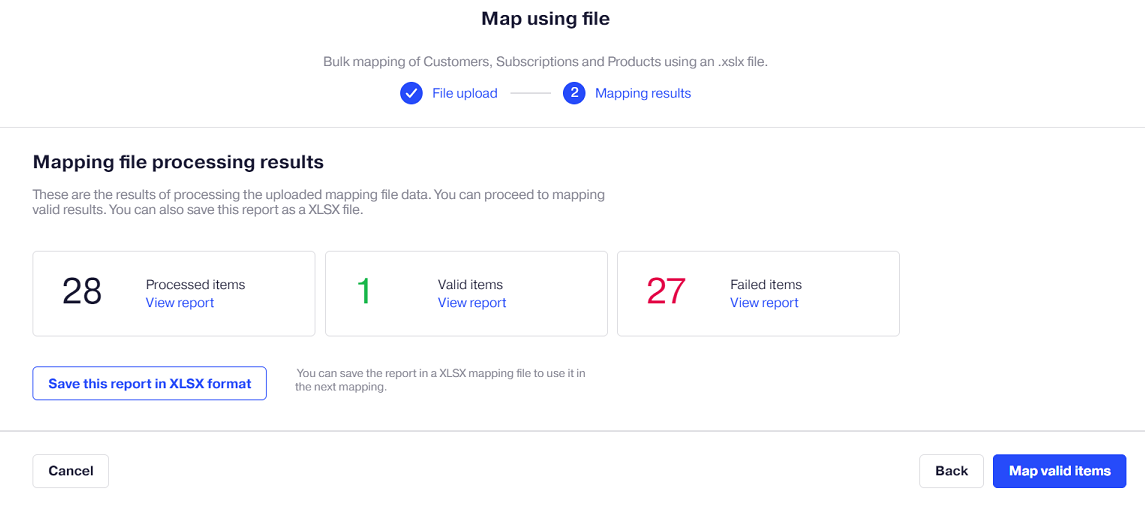Save this report in XLSX format
The image size is (1145, 509).
point(150,383)
